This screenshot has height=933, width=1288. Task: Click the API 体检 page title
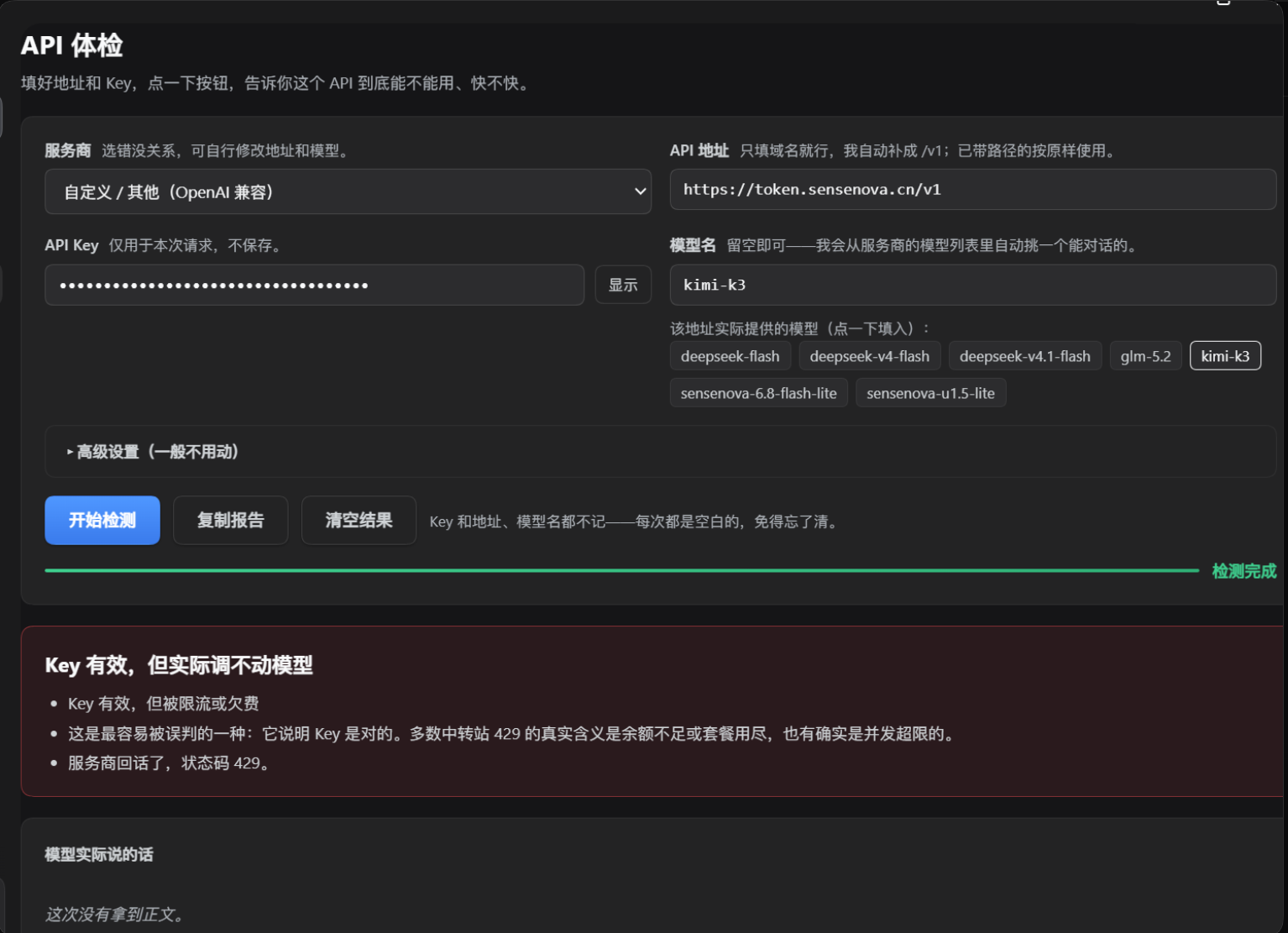[72, 45]
